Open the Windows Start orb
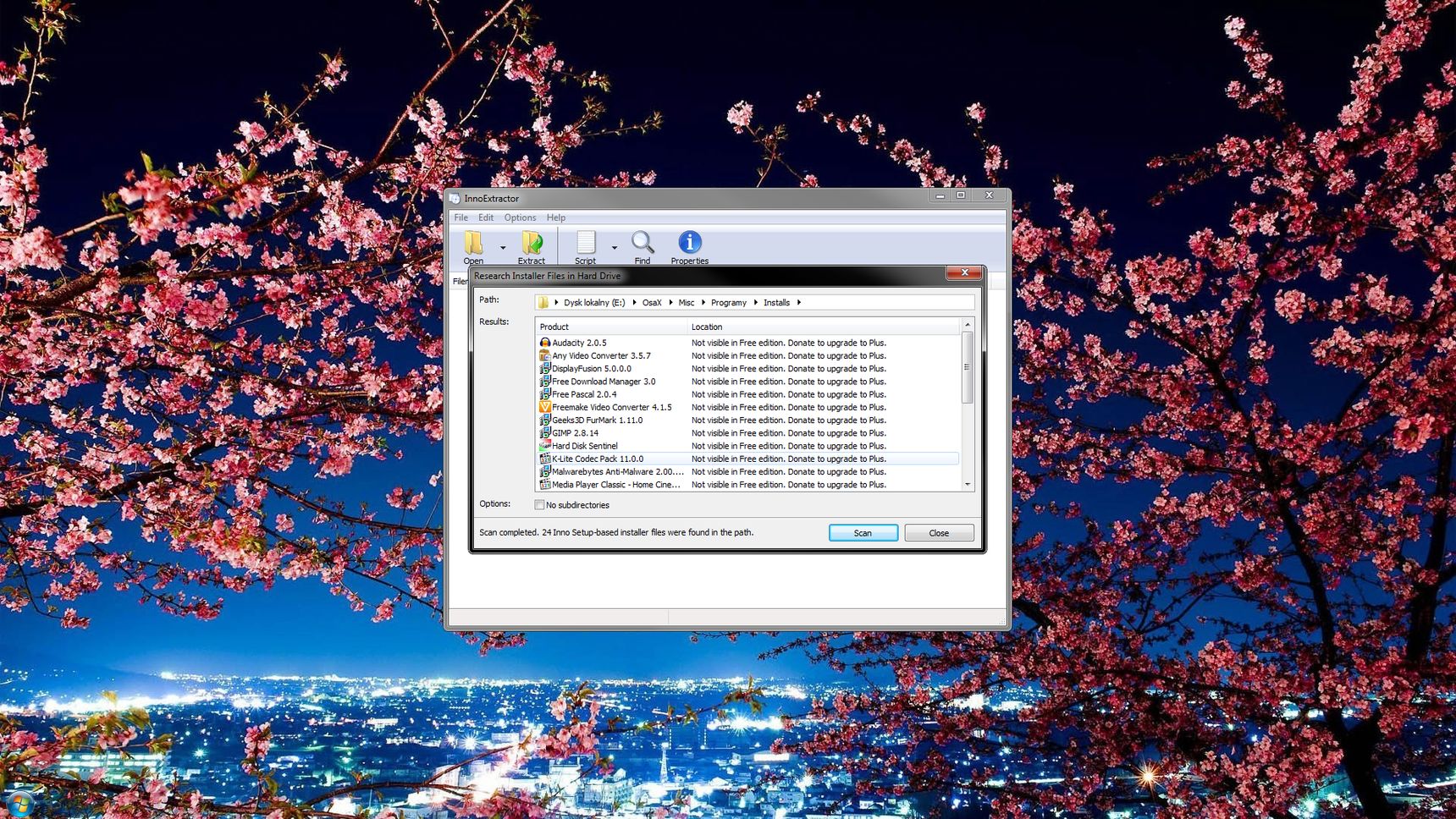1456x819 pixels. [19, 804]
